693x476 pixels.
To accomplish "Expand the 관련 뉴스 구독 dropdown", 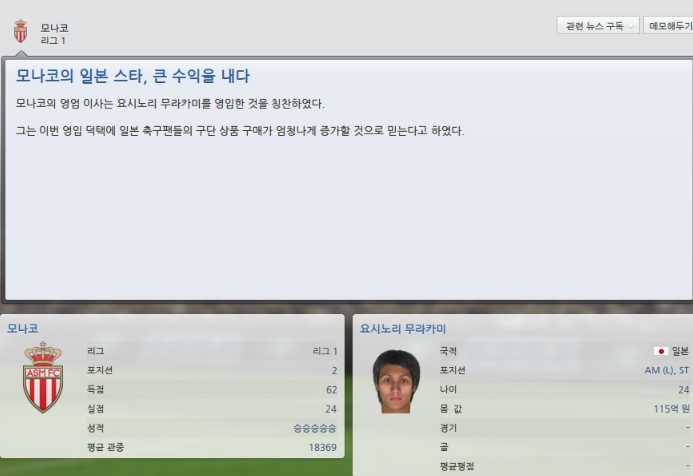I will (x=598, y=26).
